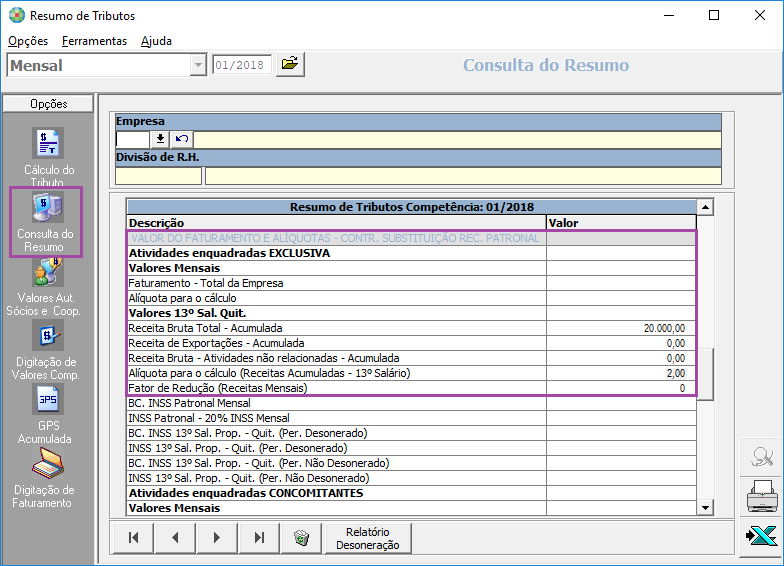Open the Ferramentas menu
The height and width of the screenshot is (566, 784).
[x=94, y=41]
